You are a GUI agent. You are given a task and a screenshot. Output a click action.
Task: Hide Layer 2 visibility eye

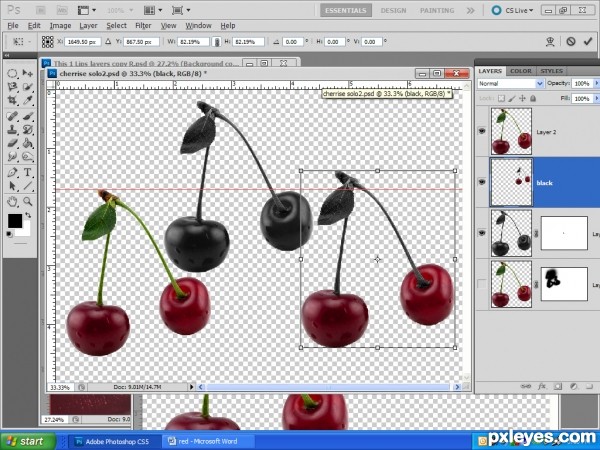[482, 131]
